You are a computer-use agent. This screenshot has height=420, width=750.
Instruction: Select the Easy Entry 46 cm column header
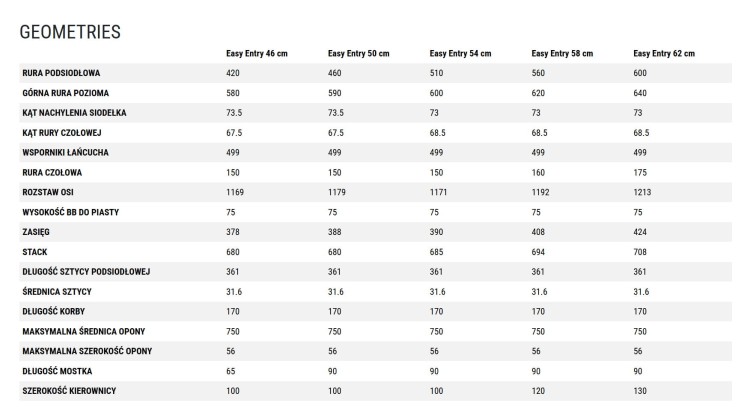pos(256,53)
